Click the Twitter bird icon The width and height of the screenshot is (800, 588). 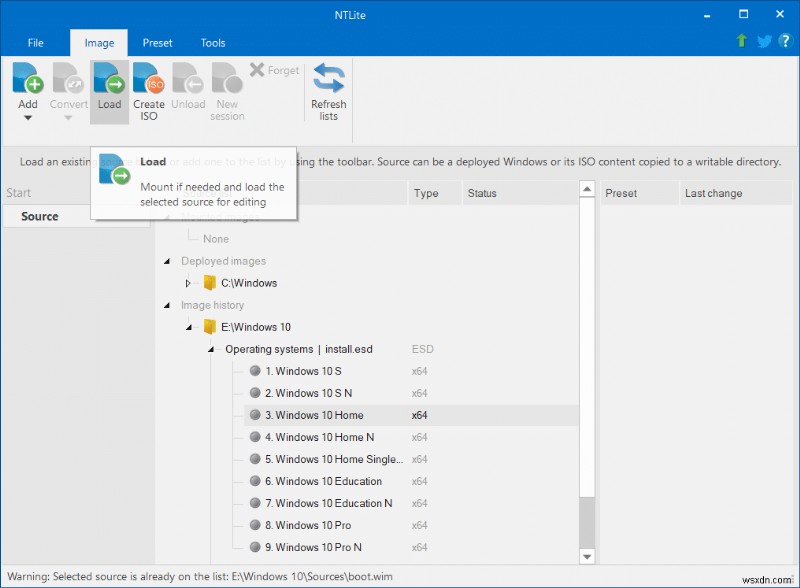[x=763, y=42]
